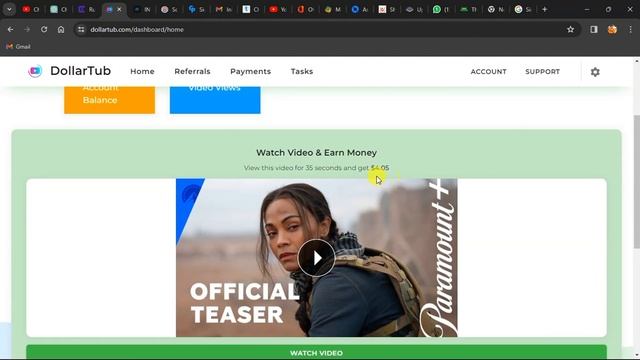Switch to the first YouTube tab

31,9
